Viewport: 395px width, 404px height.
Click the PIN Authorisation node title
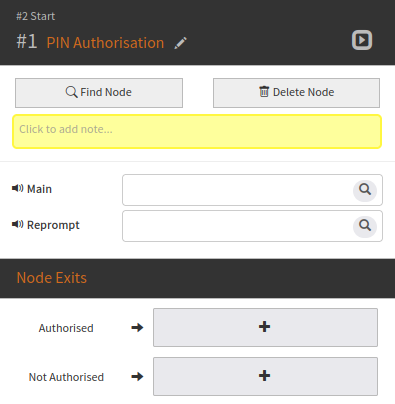[x=105, y=43]
